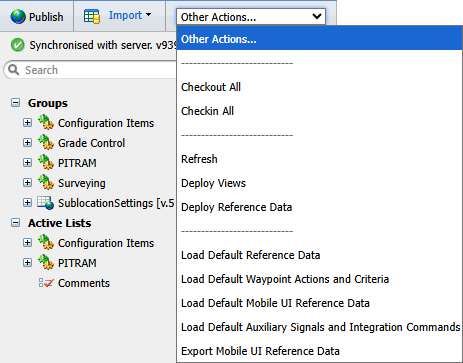Select Surveying tree label

[82, 183]
